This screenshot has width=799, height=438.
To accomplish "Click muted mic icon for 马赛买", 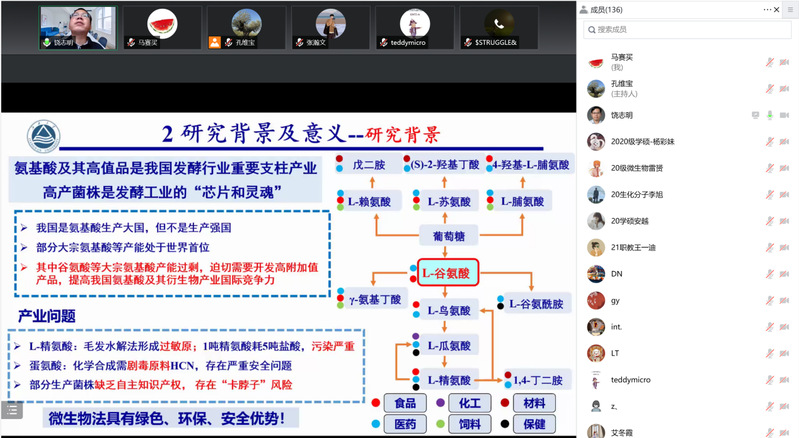I will coord(771,62).
